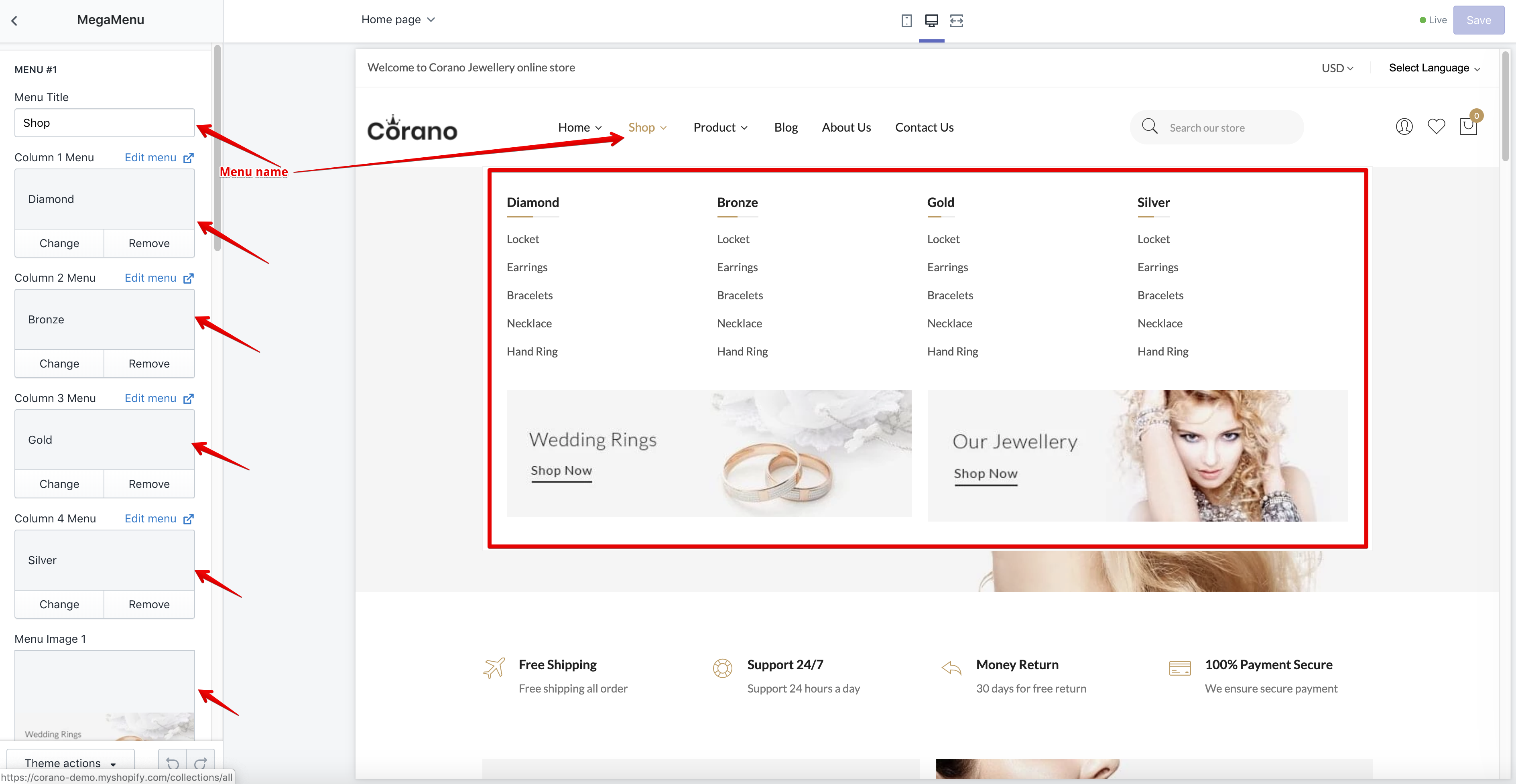Click the back arrow beside MegaMenu
Screen dimensions: 1516x784
(15, 20)
